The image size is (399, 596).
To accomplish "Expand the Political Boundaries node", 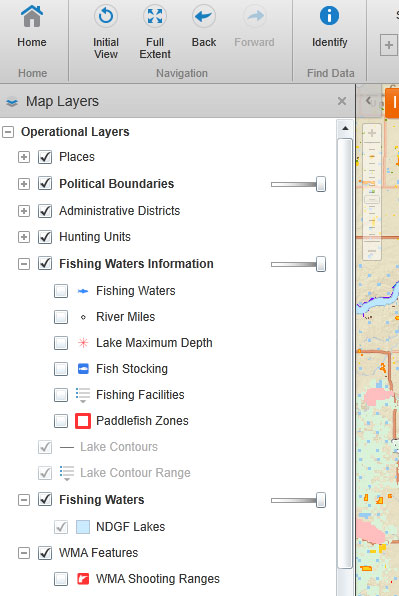I will click(24, 184).
